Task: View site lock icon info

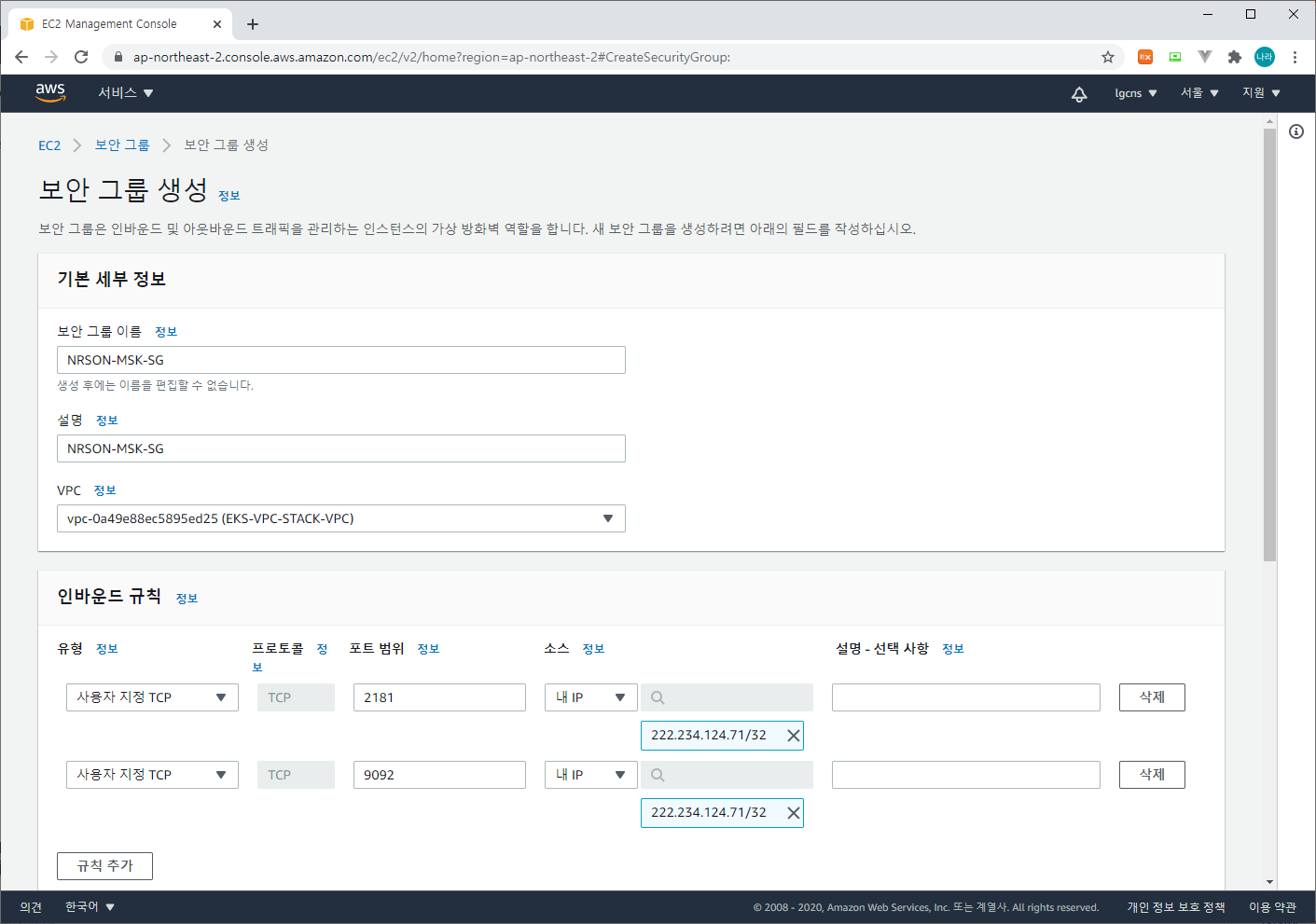Action: point(118,57)
